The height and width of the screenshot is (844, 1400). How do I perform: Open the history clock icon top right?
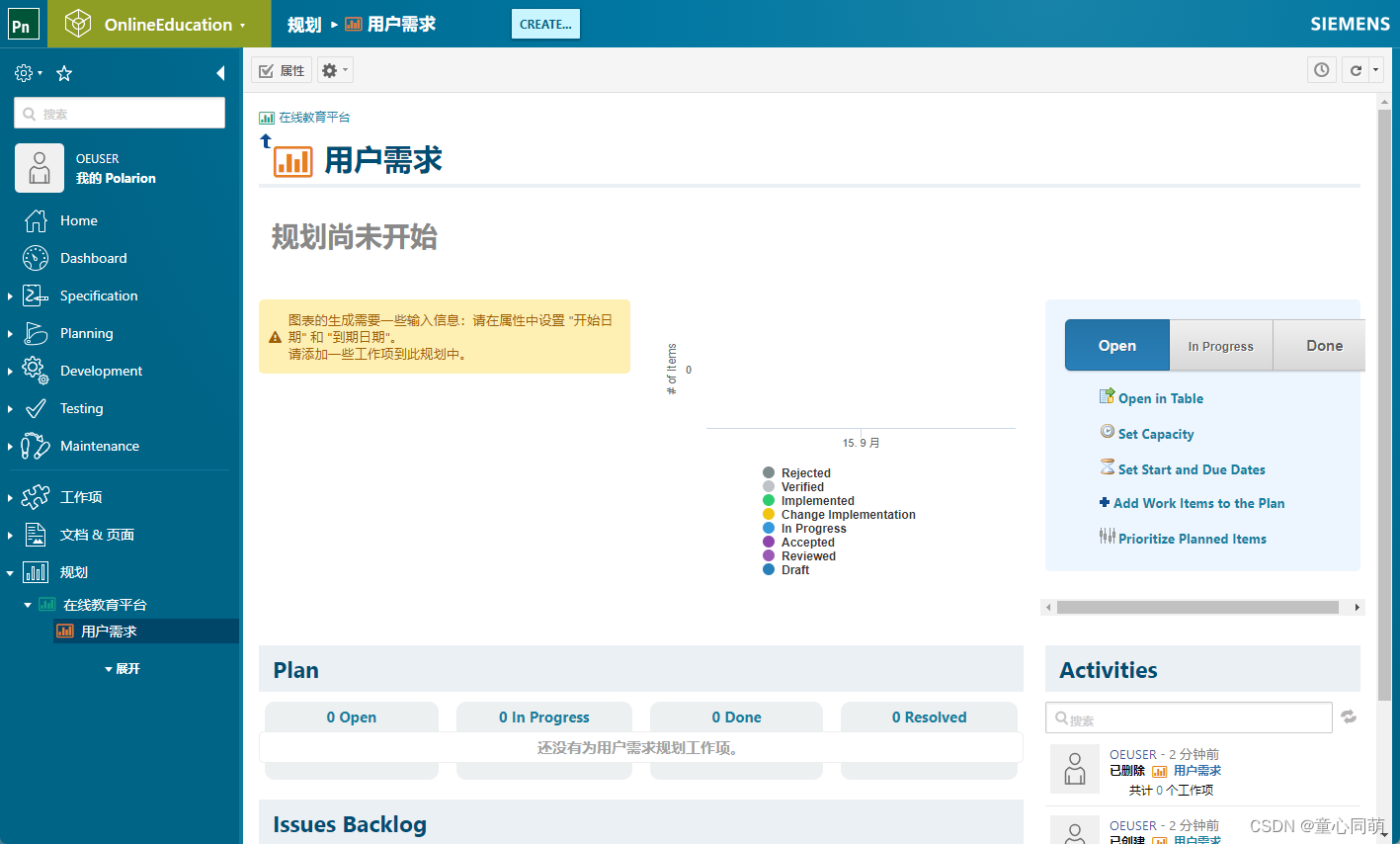pos(1321,69)
